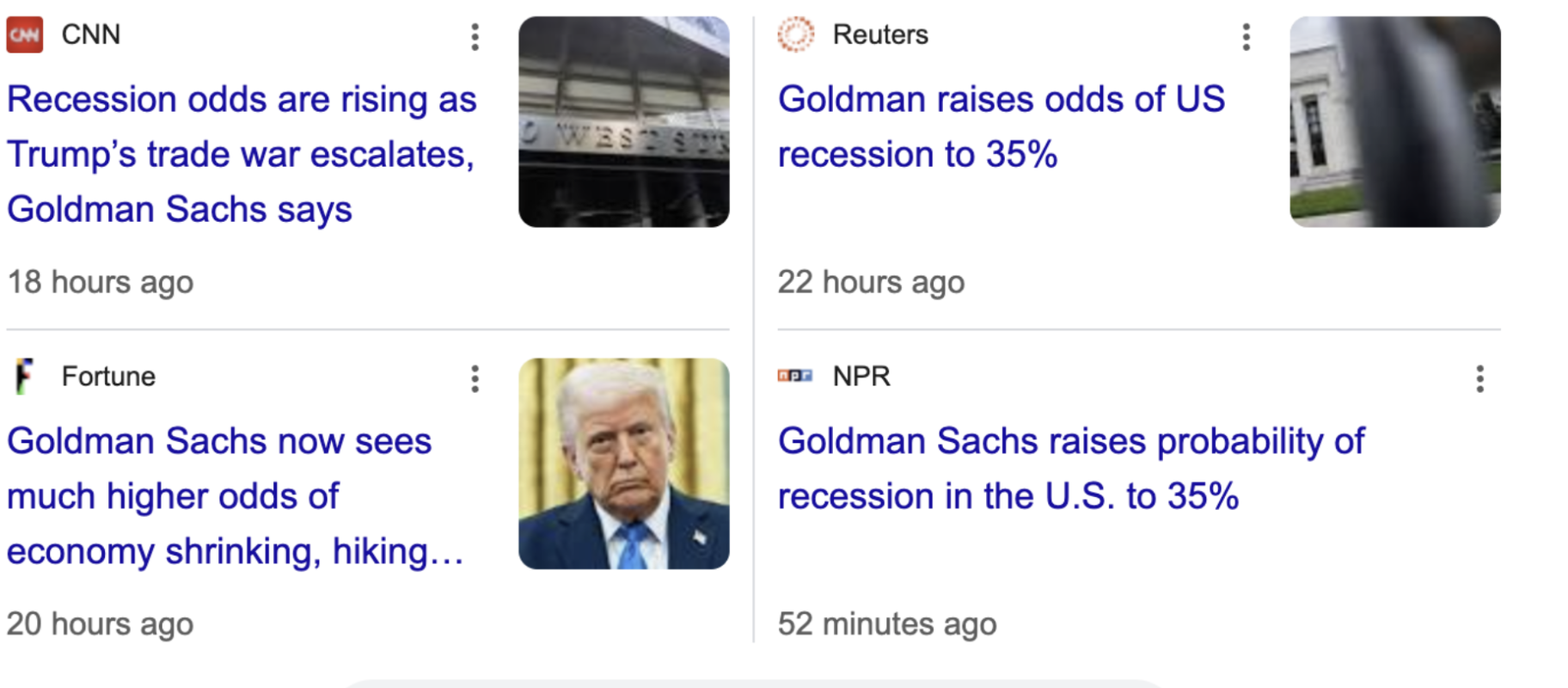Open the three-dot menu on Fortune article
This screenshot has height=688, width=1568.
coord(475,378)
